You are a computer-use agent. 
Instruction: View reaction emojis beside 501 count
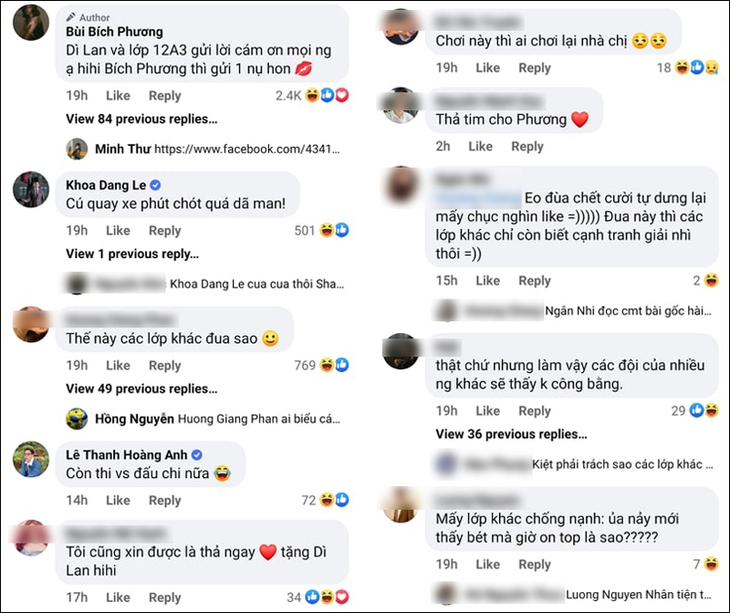pyautogui.click(x=334, y=231)
